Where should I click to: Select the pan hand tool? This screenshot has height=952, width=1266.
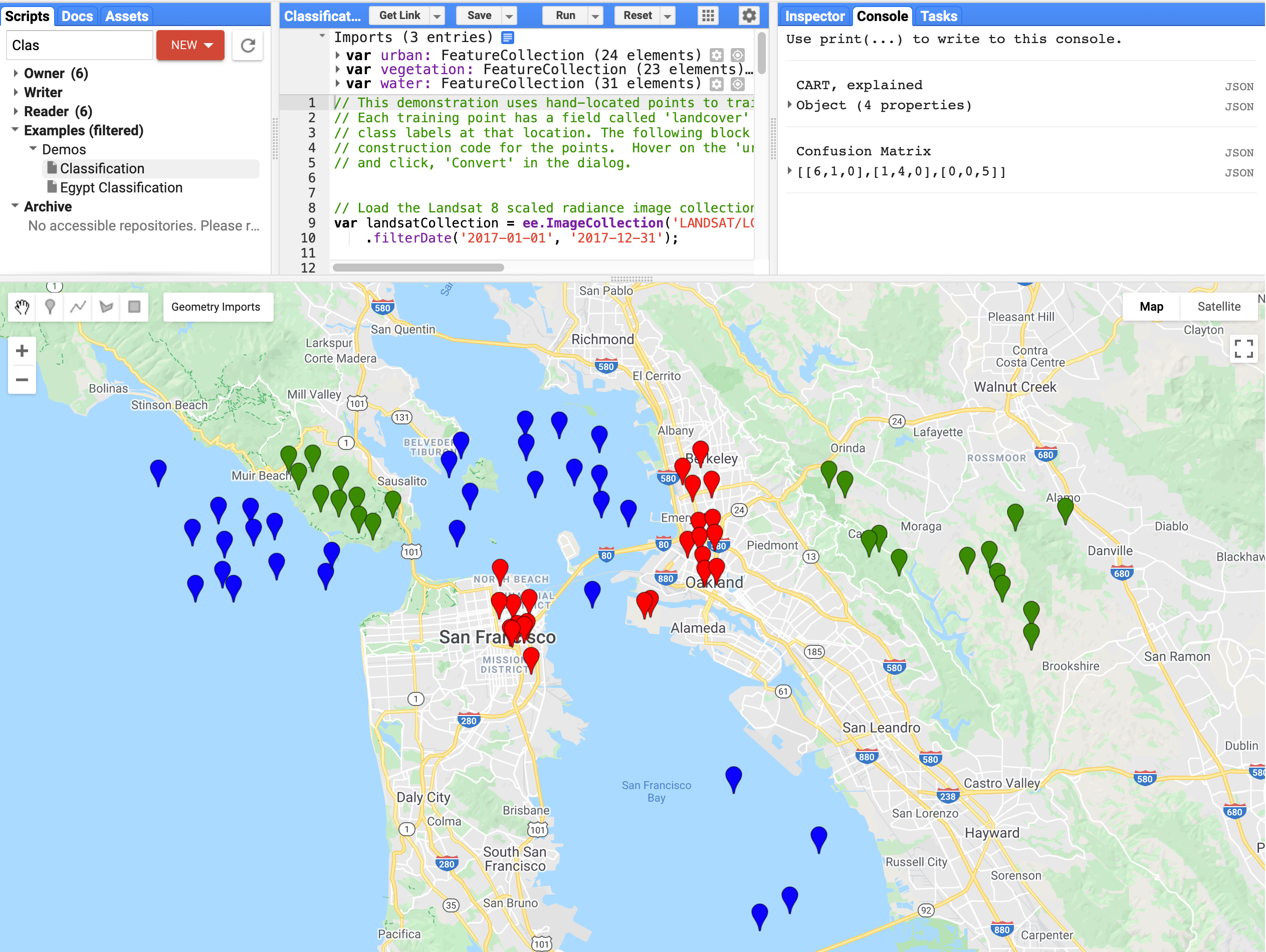[22, 307]
